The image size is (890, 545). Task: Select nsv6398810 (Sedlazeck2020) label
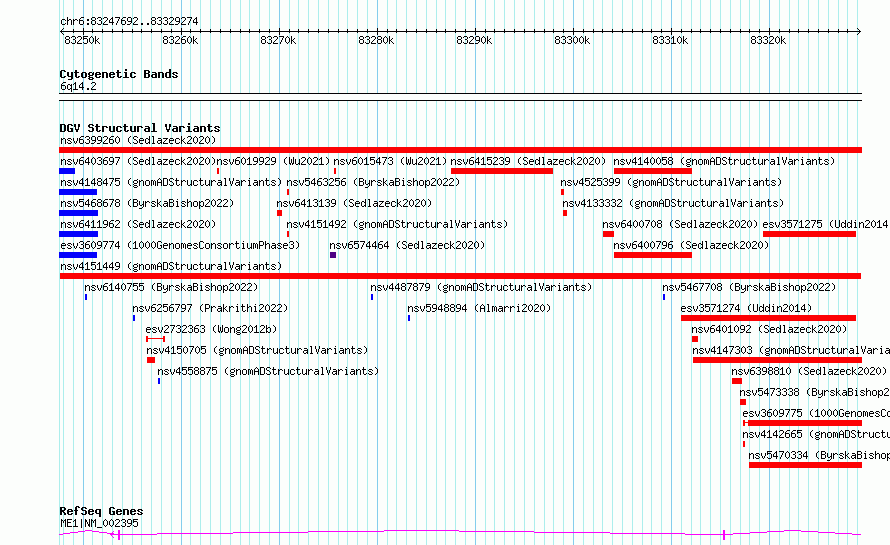809,371
